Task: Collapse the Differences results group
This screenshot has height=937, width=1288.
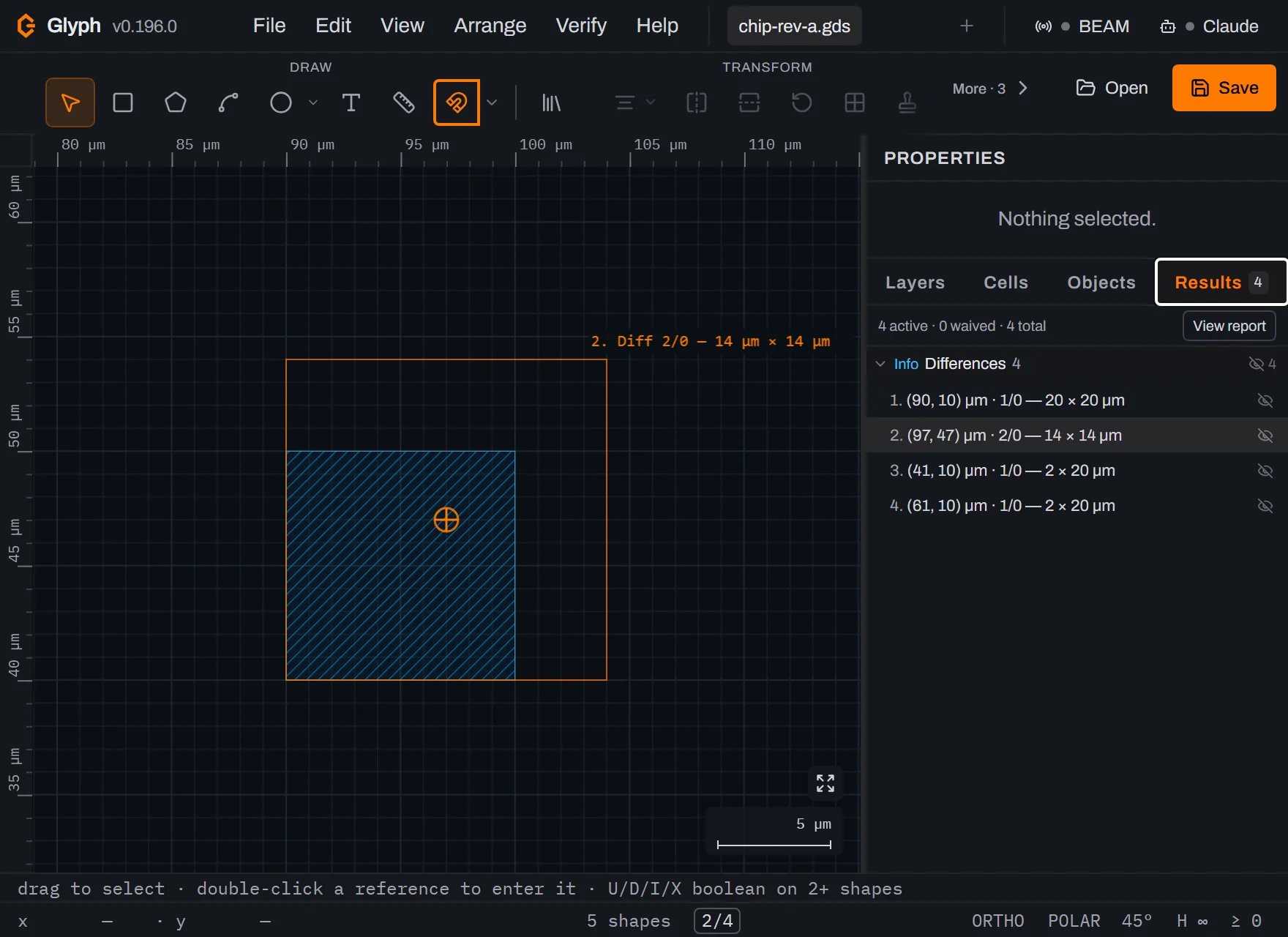Action: (880, 364)
